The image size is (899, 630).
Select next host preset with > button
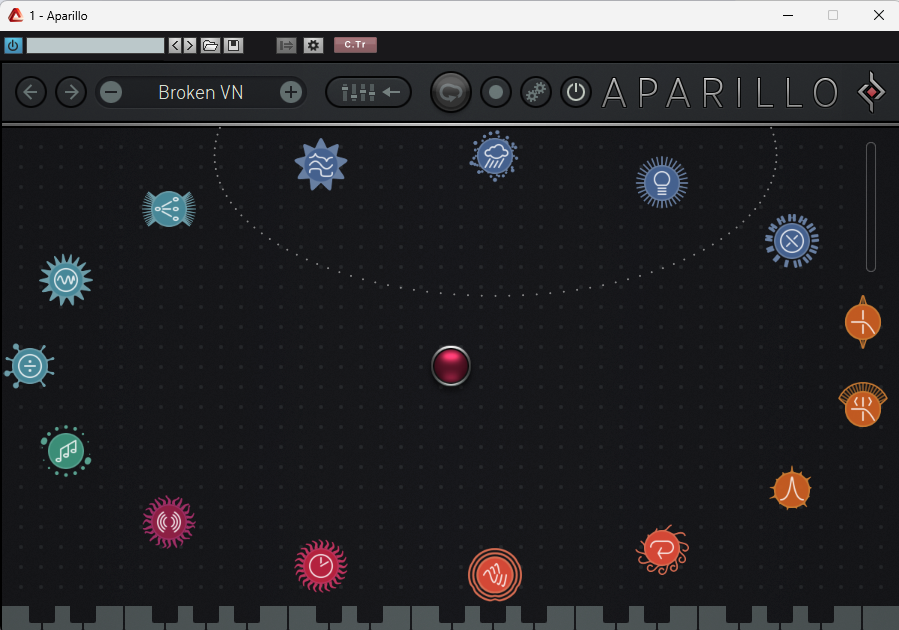coord(190,45)
